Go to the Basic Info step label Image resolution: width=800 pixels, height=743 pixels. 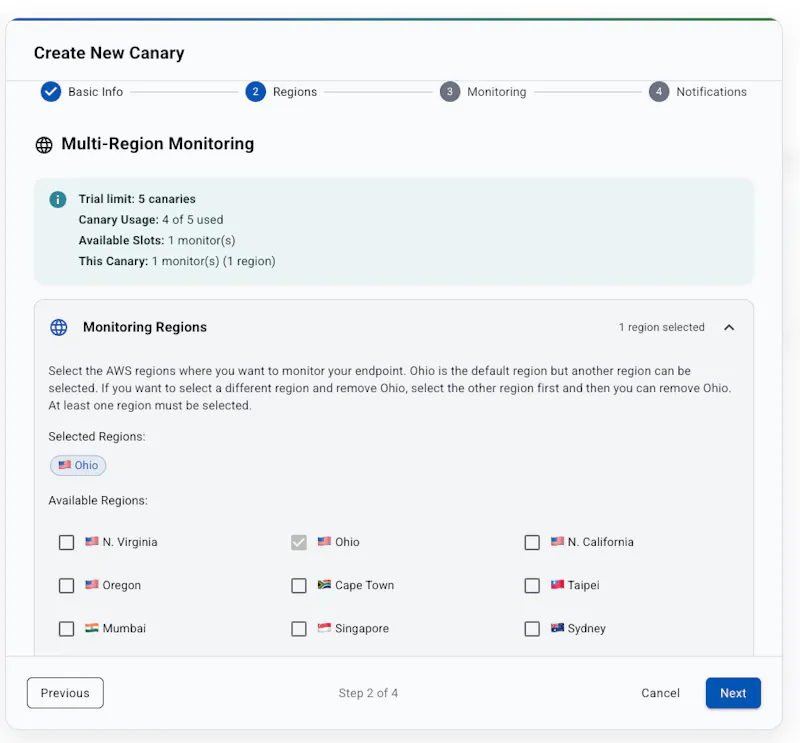[95, 92]
